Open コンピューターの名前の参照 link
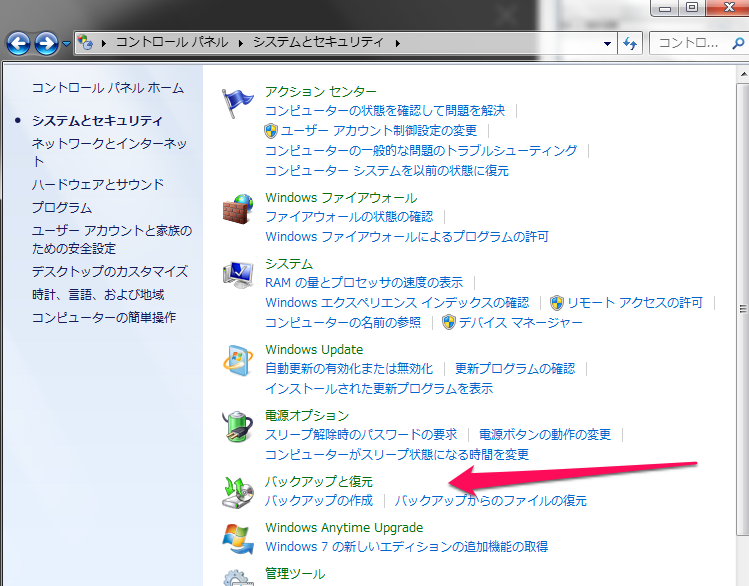This screenshot has width=749, height=586. [x=343, y=323]
